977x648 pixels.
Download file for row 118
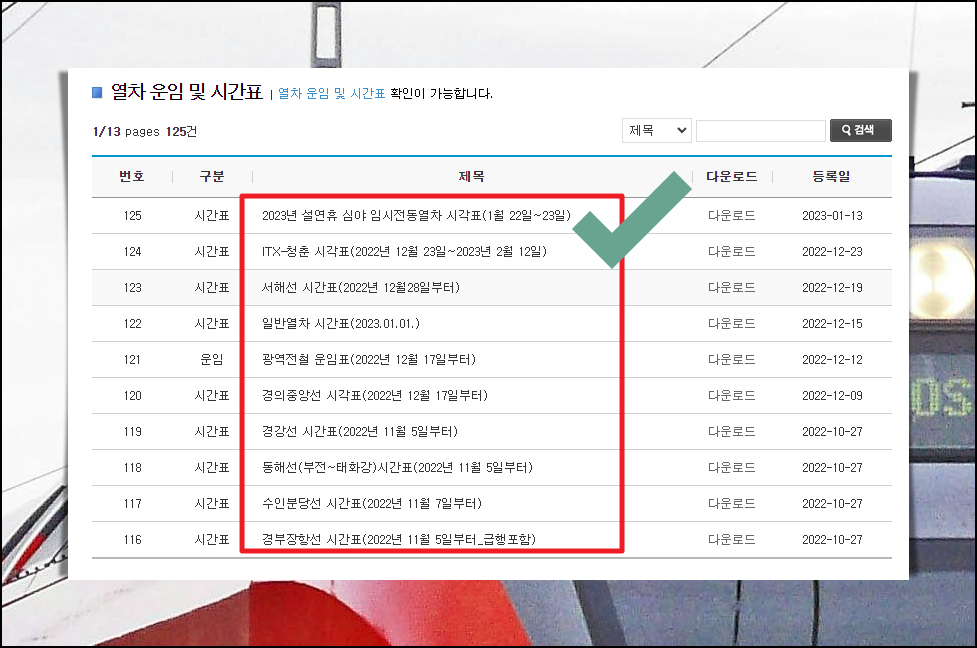click(732, 468)
